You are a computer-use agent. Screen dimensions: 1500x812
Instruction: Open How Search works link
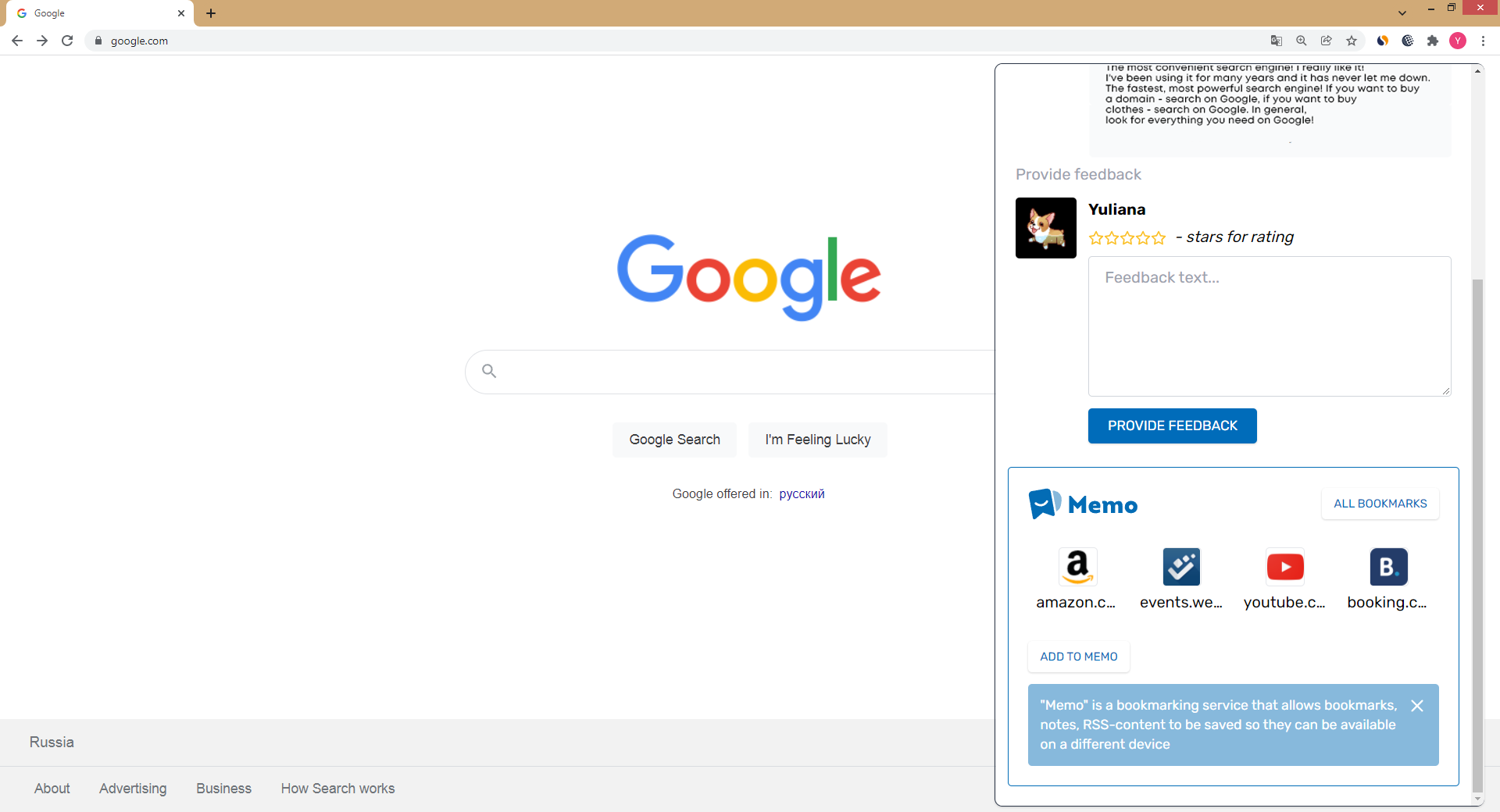[338, 789]
